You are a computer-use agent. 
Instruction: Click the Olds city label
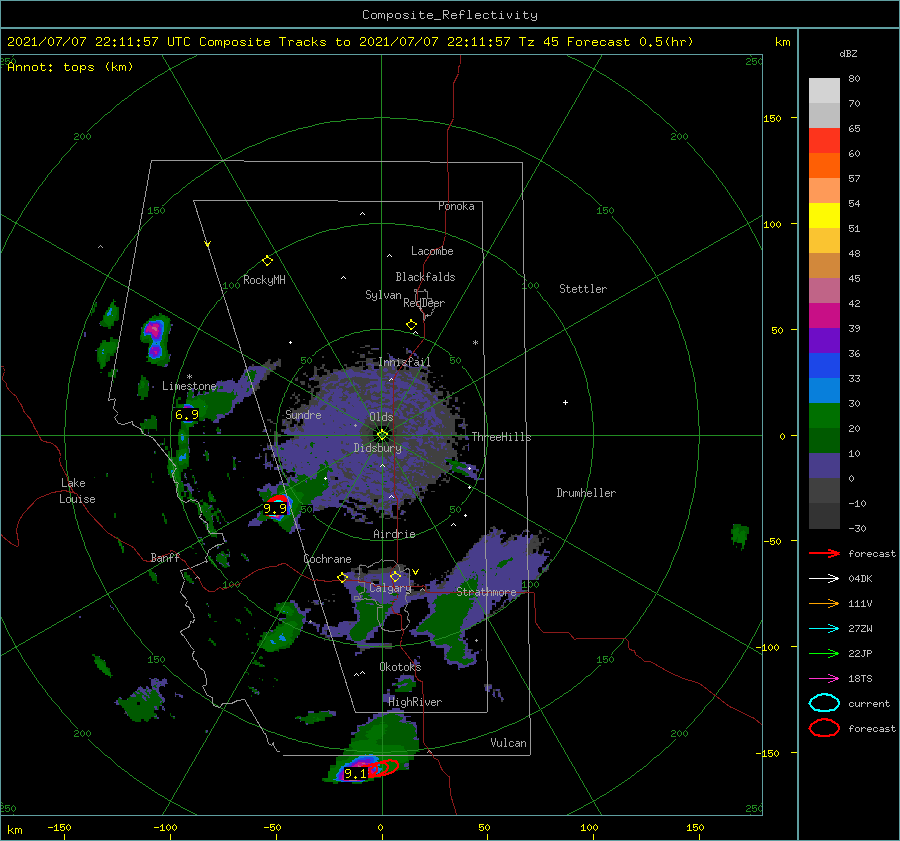tap(381, 417)
